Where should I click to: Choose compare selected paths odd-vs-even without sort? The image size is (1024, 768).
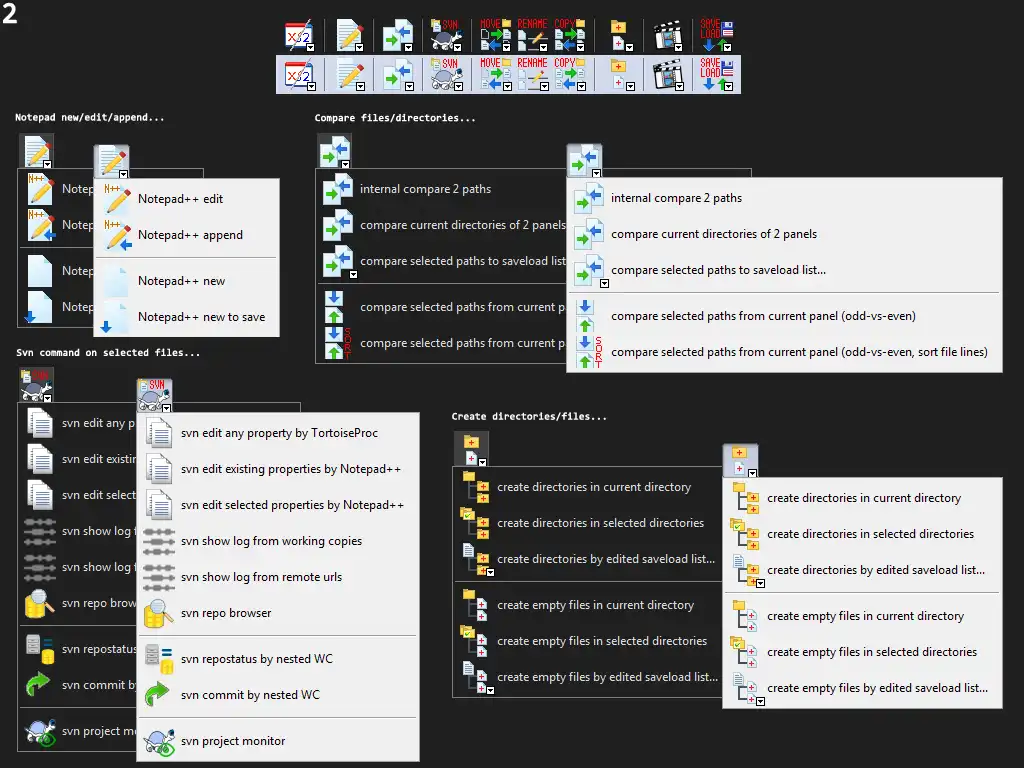click(784, 316)
